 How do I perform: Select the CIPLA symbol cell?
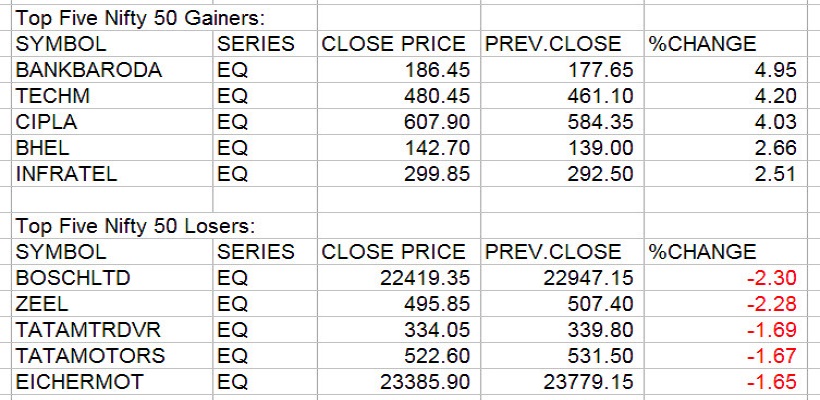pyautogui.click(x=48, y=122)
